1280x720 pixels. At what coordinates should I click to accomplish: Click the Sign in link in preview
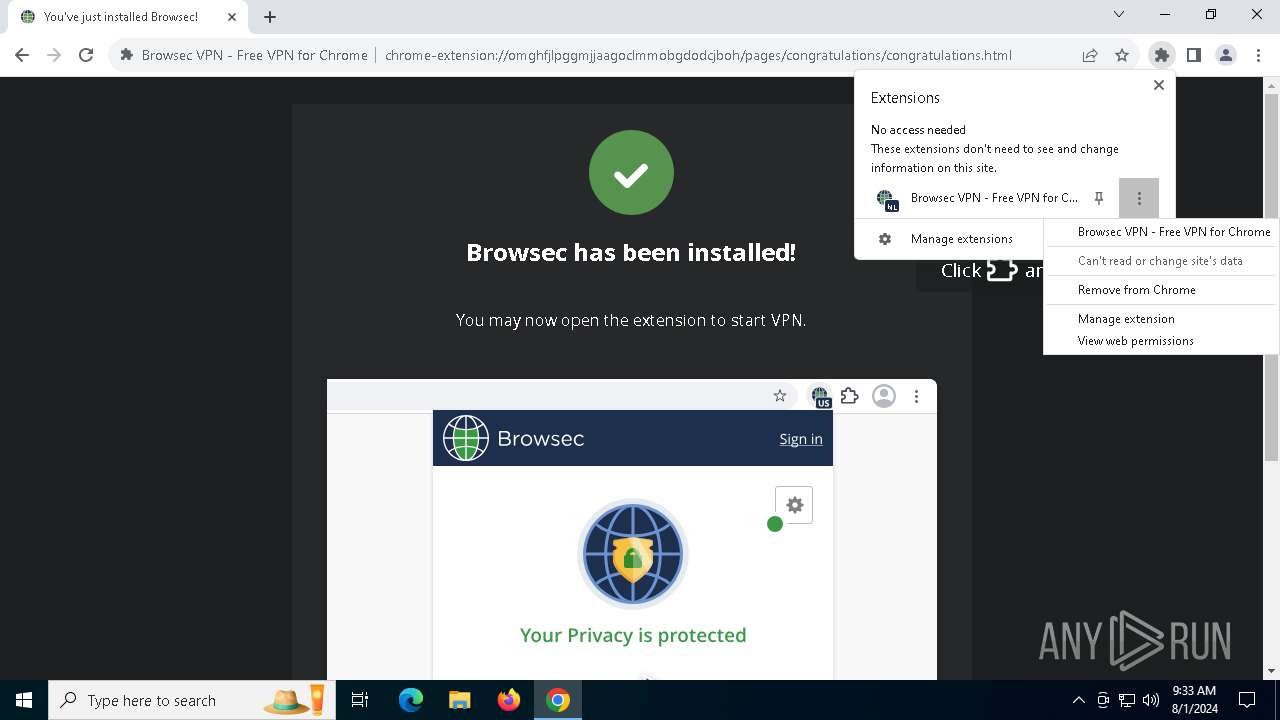(801, 439)
